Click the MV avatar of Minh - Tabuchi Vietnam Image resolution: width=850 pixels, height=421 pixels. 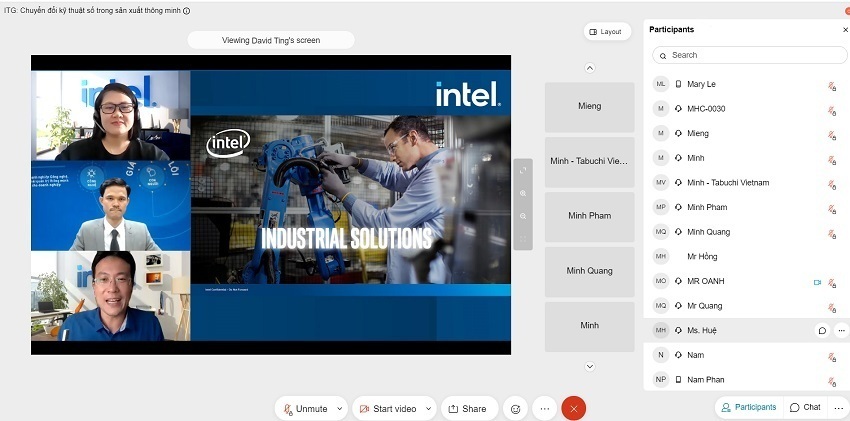[660, 183]
